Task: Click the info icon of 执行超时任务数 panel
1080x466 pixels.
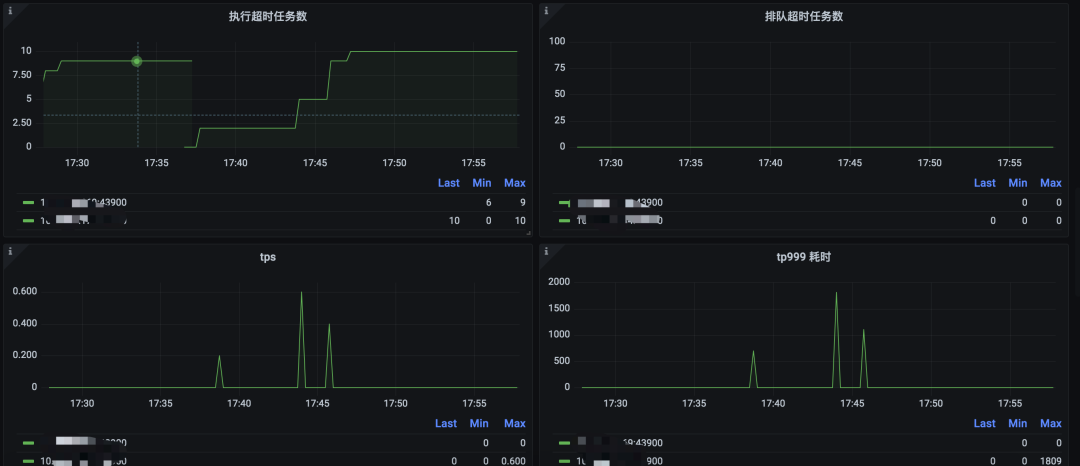Action: pos(10,10)
